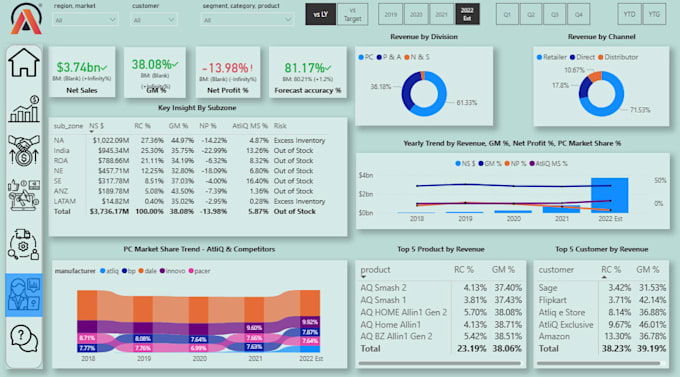
Task: Click the Net Sales KPI card
Action: (82, 72)
